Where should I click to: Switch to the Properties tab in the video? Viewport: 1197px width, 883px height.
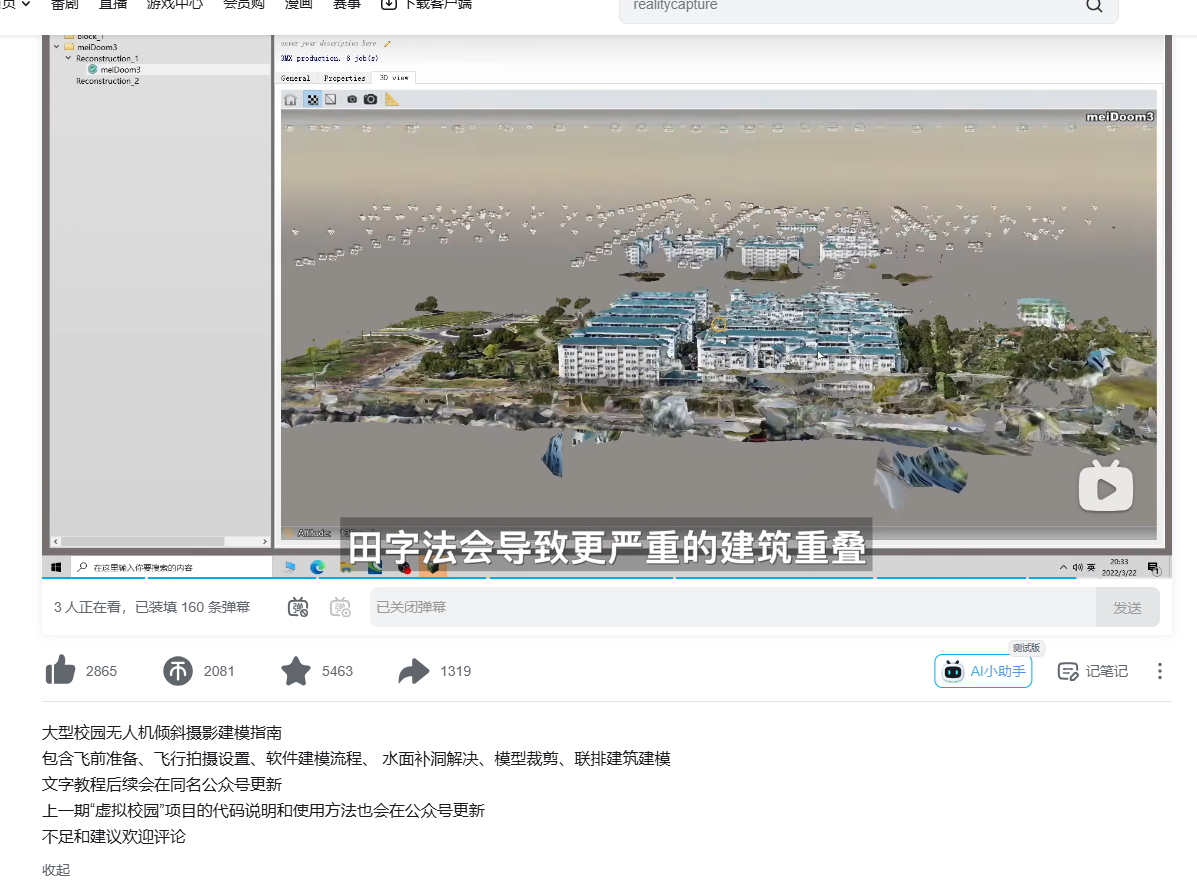[344, 78]
